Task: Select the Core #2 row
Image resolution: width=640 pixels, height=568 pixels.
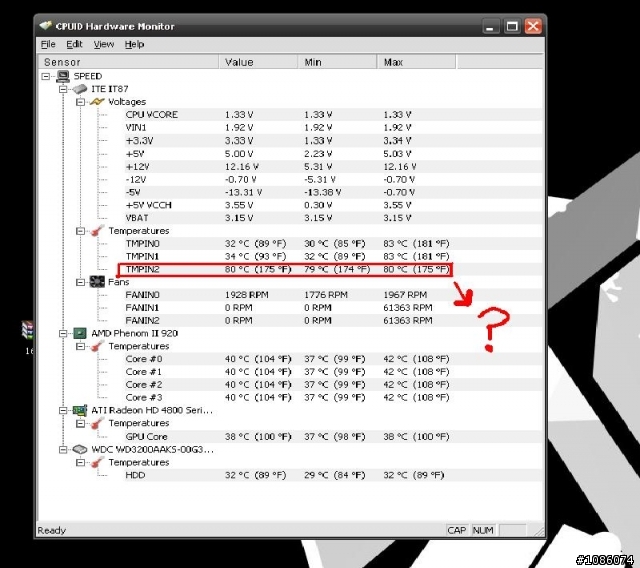Action: (x=333, y=385)
